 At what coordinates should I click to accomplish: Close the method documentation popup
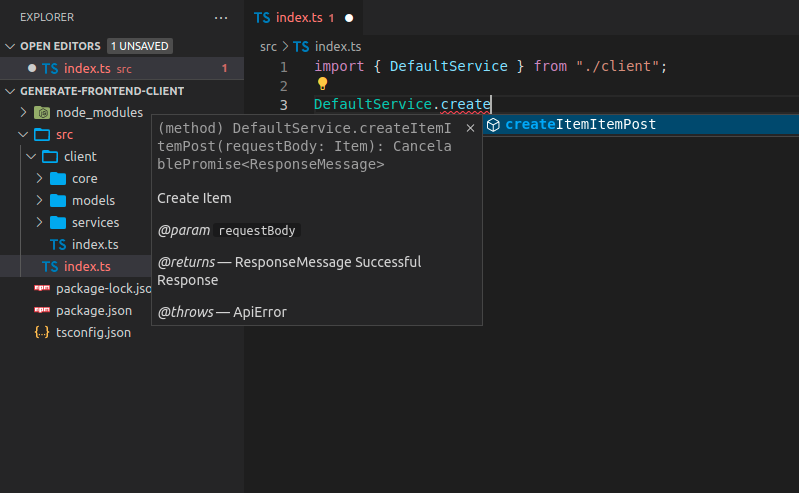click(470, 128)
